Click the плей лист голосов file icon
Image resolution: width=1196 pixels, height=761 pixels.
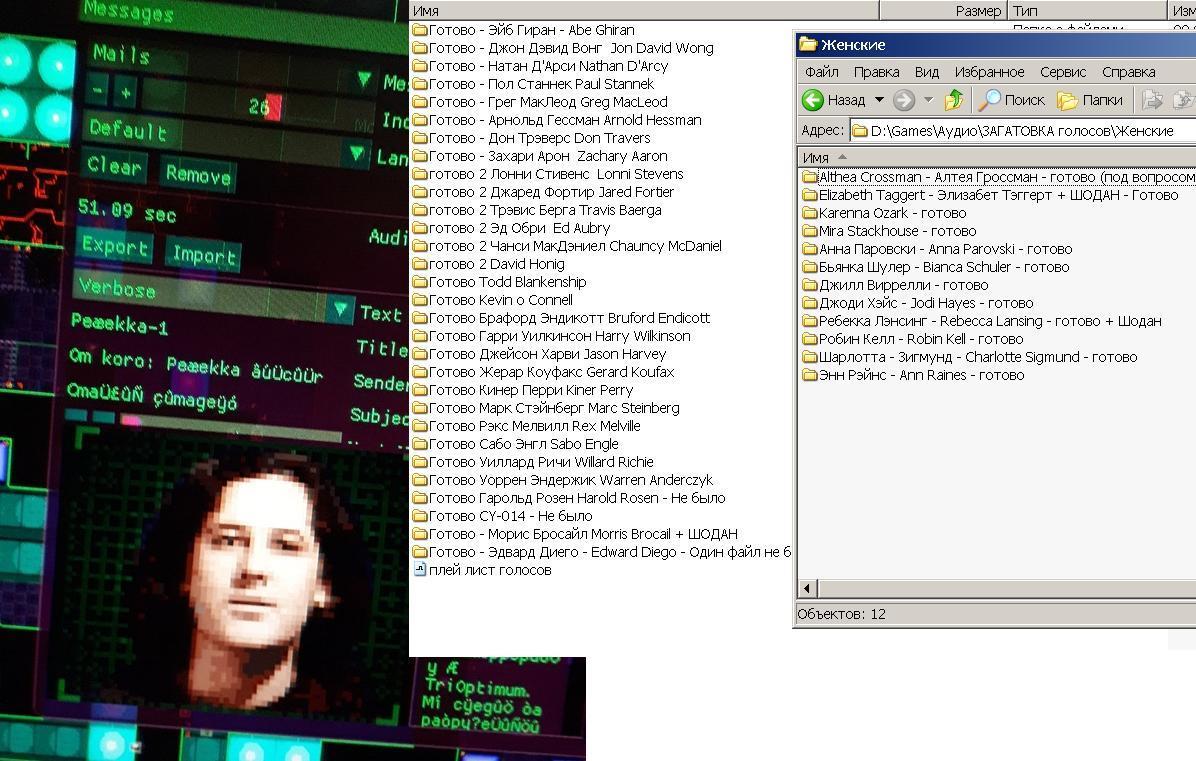tap(420, 570)
